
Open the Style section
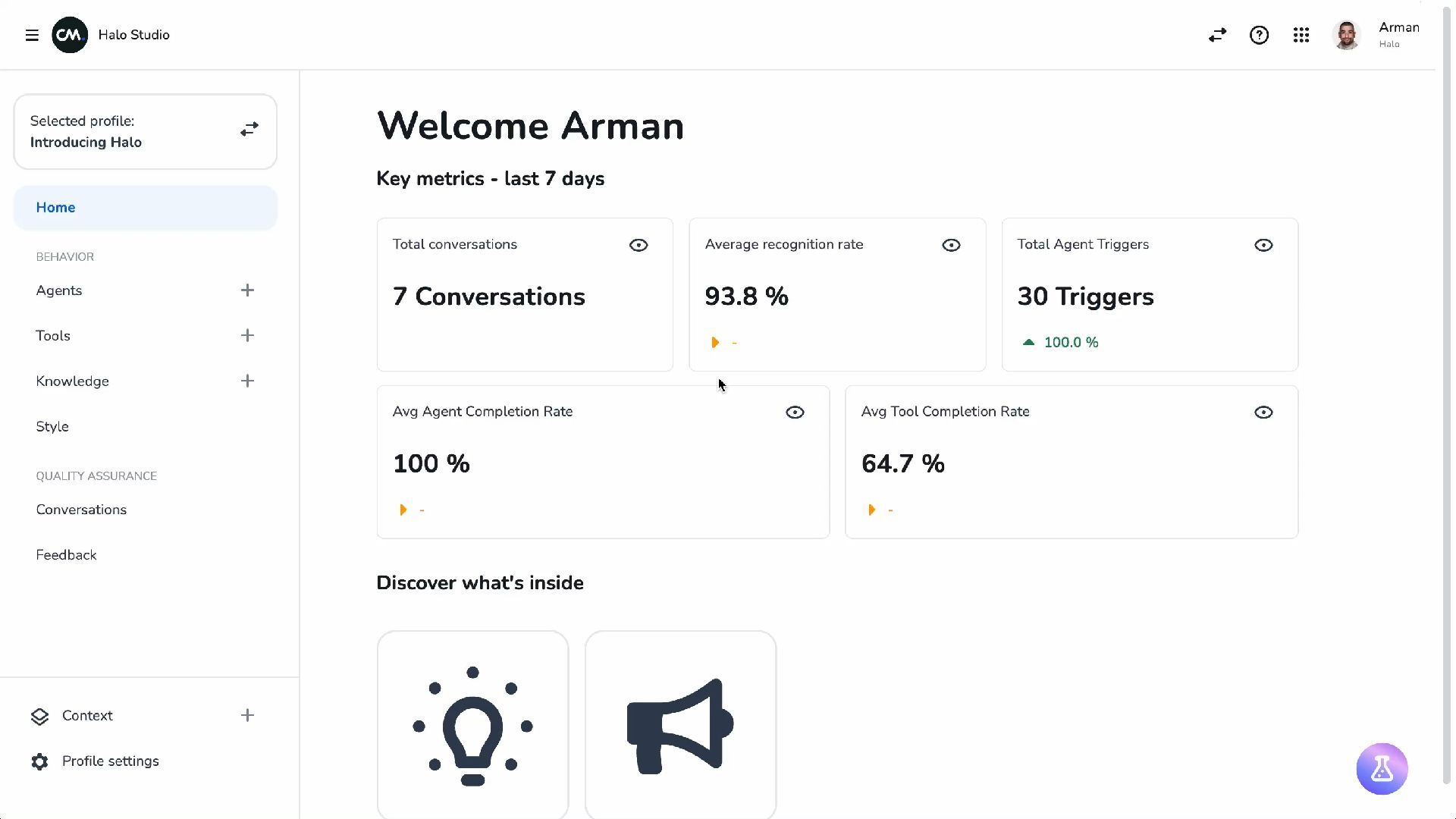tap(52, 427)
